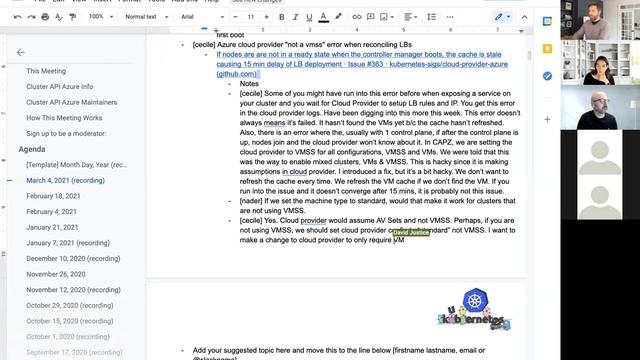Screen dimensions: 640x360
Task: Open the text alignment dropdown
Action: (410, 17)
